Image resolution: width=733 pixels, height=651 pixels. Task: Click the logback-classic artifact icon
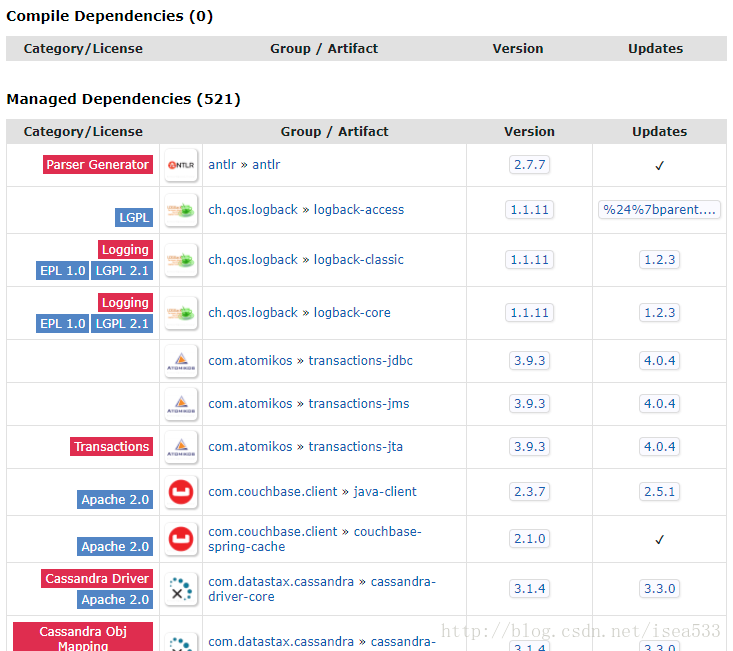point(181,260)
